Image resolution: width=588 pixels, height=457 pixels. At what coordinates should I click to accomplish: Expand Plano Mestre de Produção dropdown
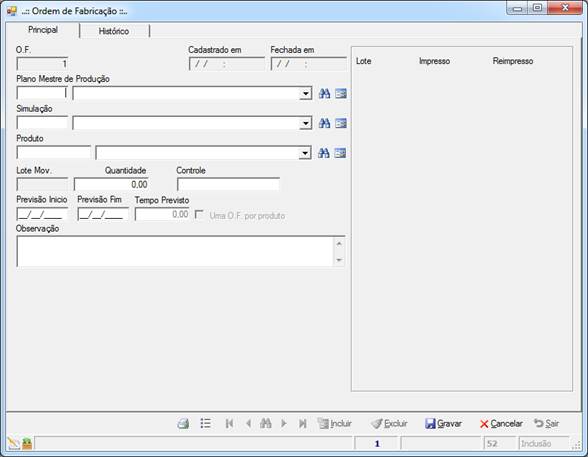[306, 93]
